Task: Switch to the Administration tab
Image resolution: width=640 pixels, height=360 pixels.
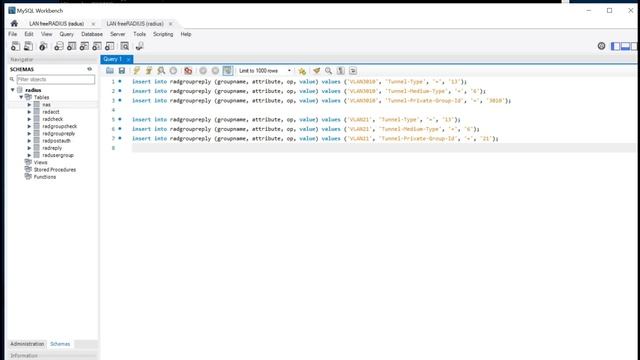Action: click(27, 344)
